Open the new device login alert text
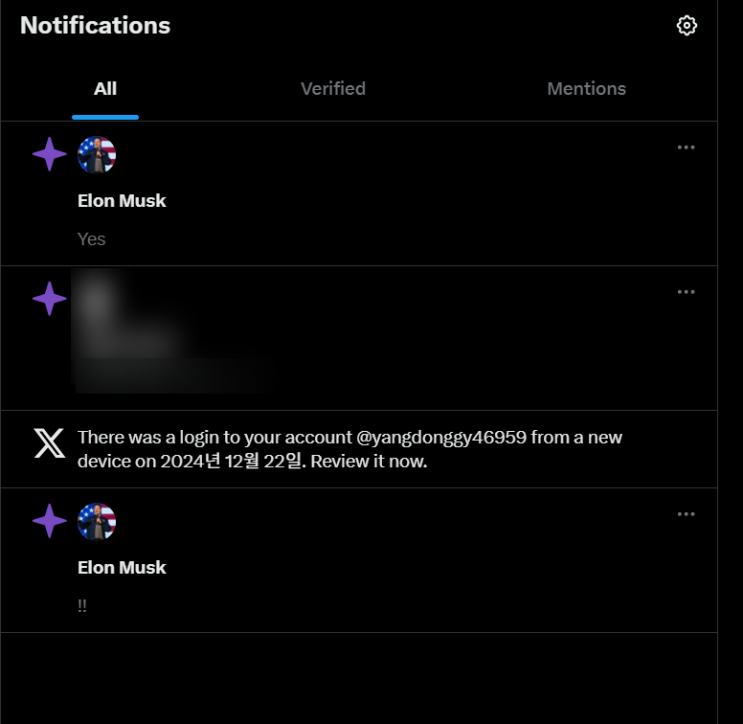743x724 pixels. click(x=350, y=449)
